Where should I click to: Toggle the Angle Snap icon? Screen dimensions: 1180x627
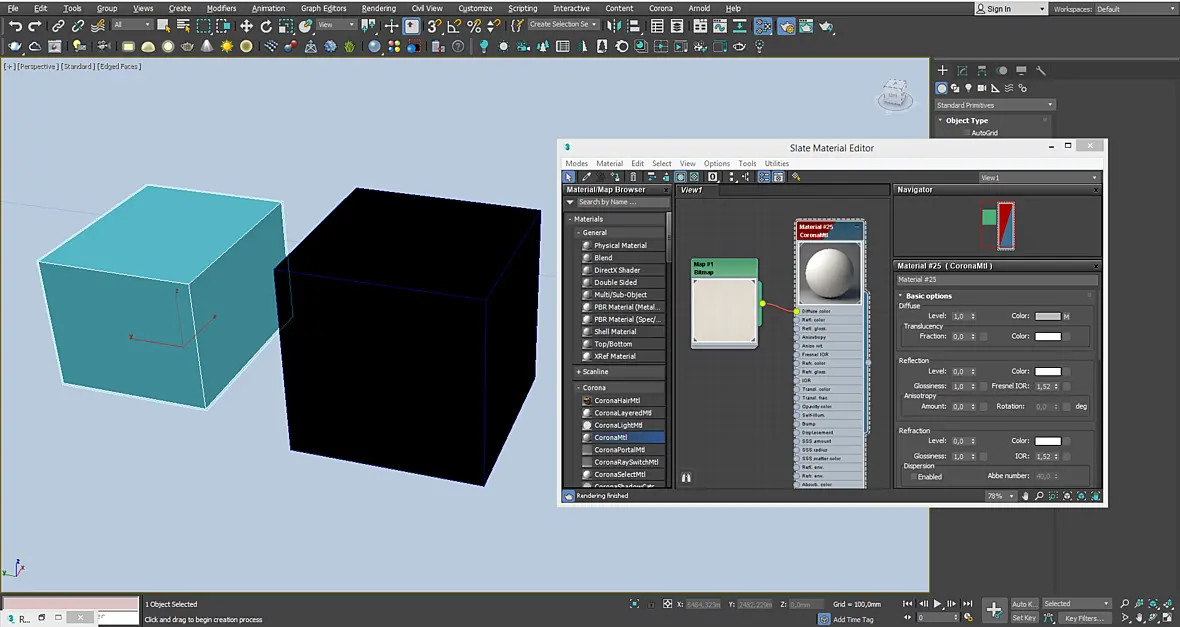pos(454,26)
